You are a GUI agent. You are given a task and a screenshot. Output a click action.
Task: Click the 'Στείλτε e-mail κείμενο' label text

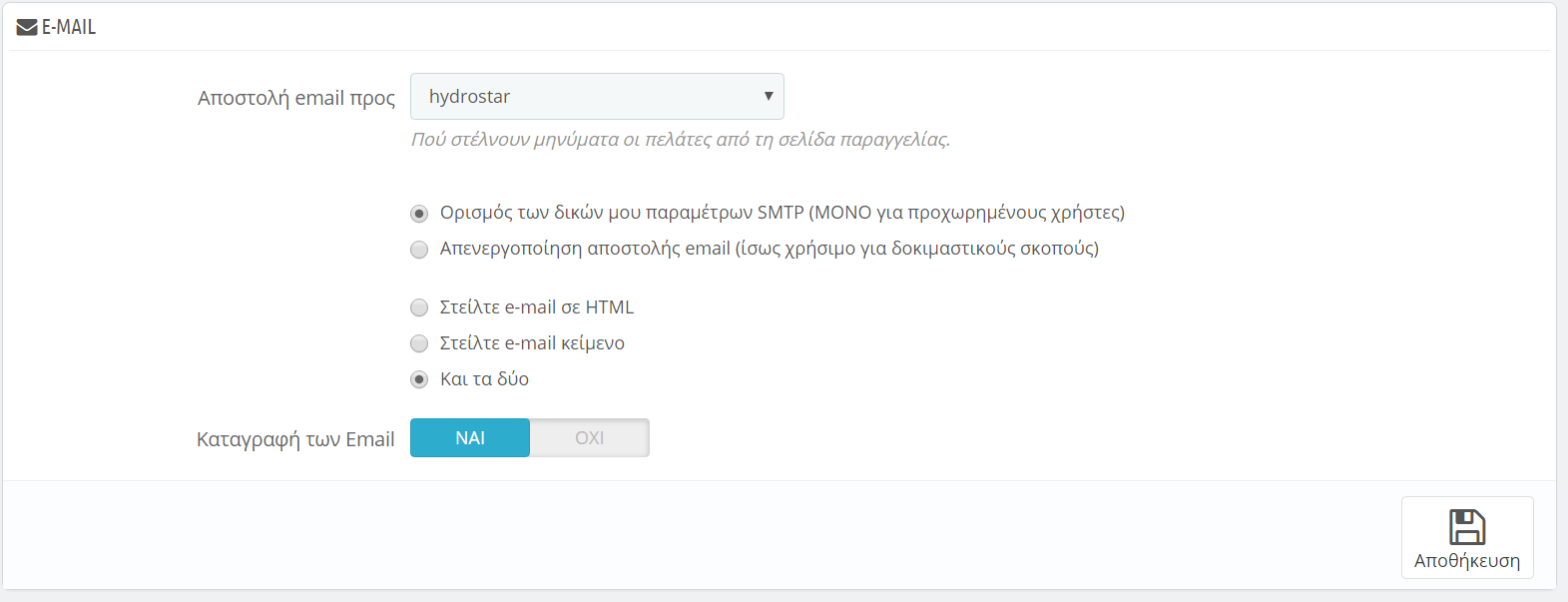coord(532,343)
